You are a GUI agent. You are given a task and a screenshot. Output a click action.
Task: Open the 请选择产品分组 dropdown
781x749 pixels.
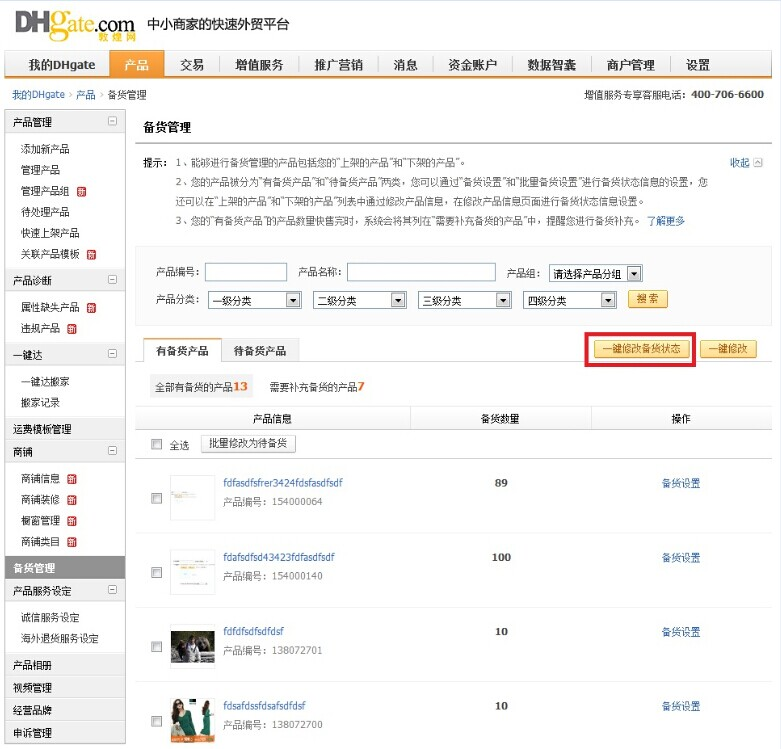click(595, 273)
